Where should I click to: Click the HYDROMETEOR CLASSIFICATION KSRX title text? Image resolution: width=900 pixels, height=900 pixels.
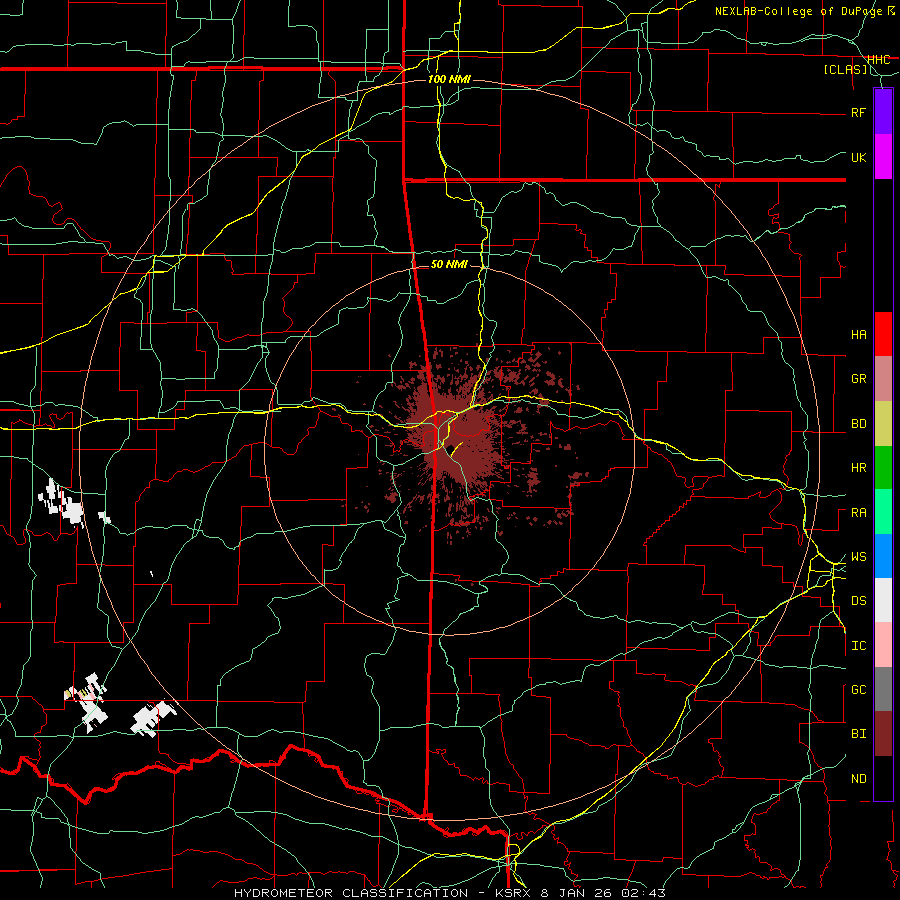point(449,893)
